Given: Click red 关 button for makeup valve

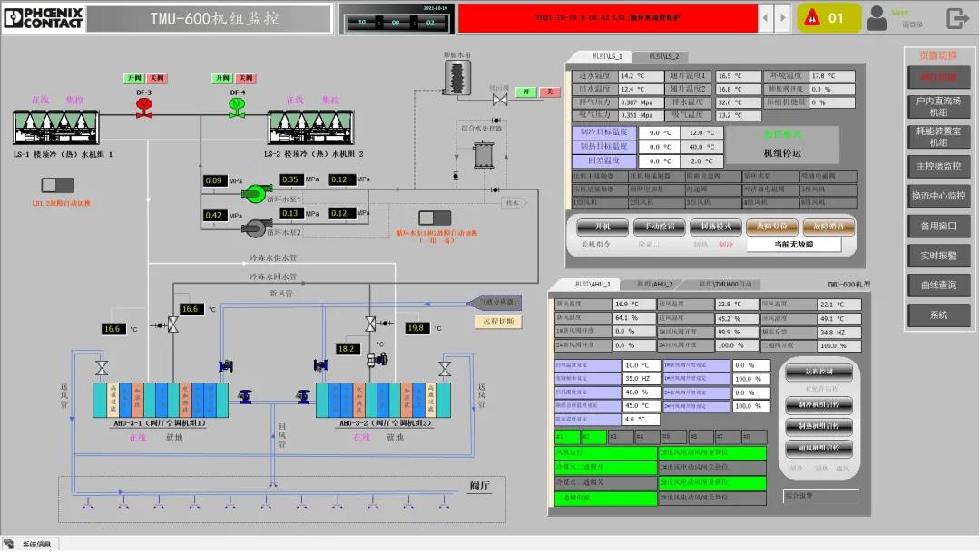Looking at the screenshot, I should pyautogui.click(x=549, y=92).
